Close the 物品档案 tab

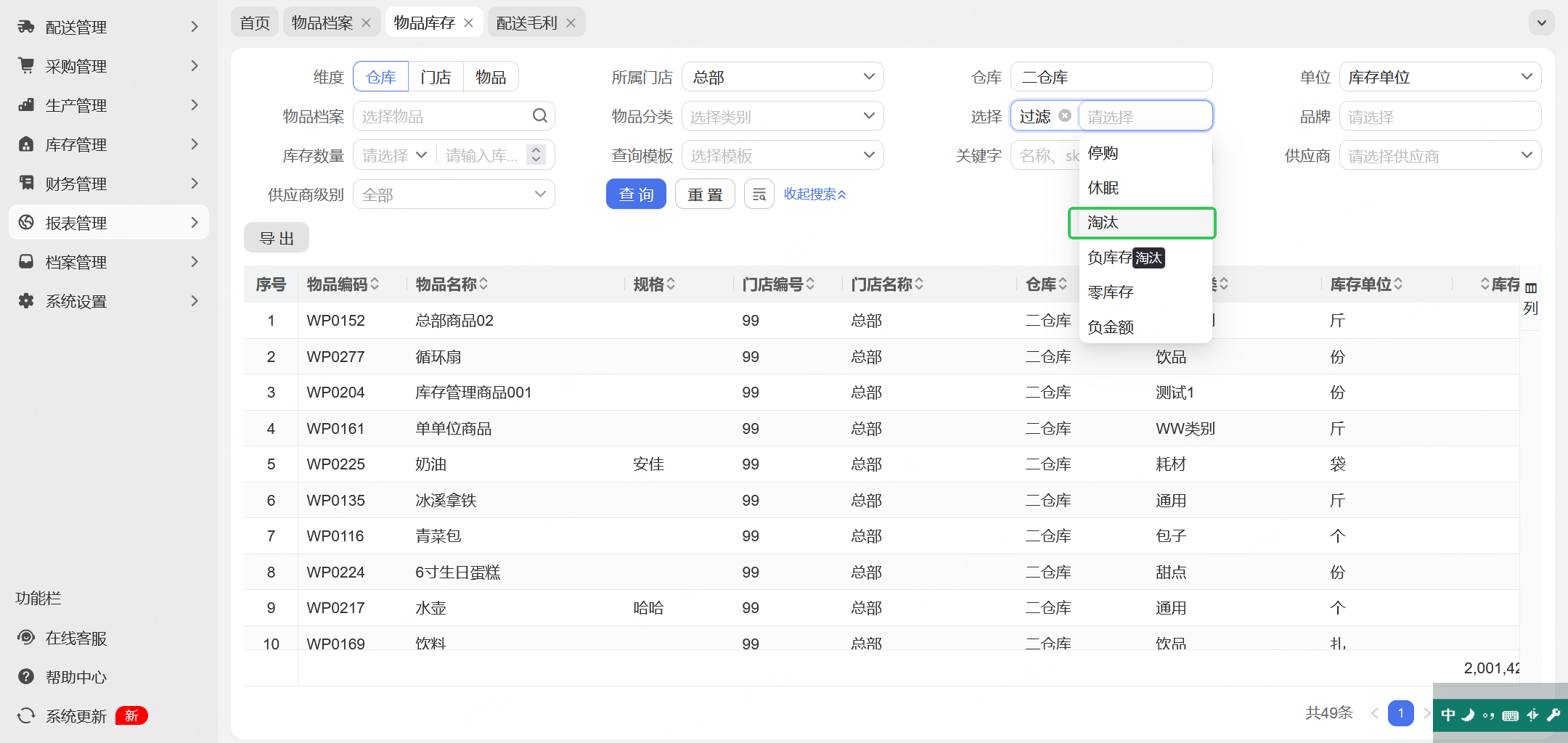(367, 23)
